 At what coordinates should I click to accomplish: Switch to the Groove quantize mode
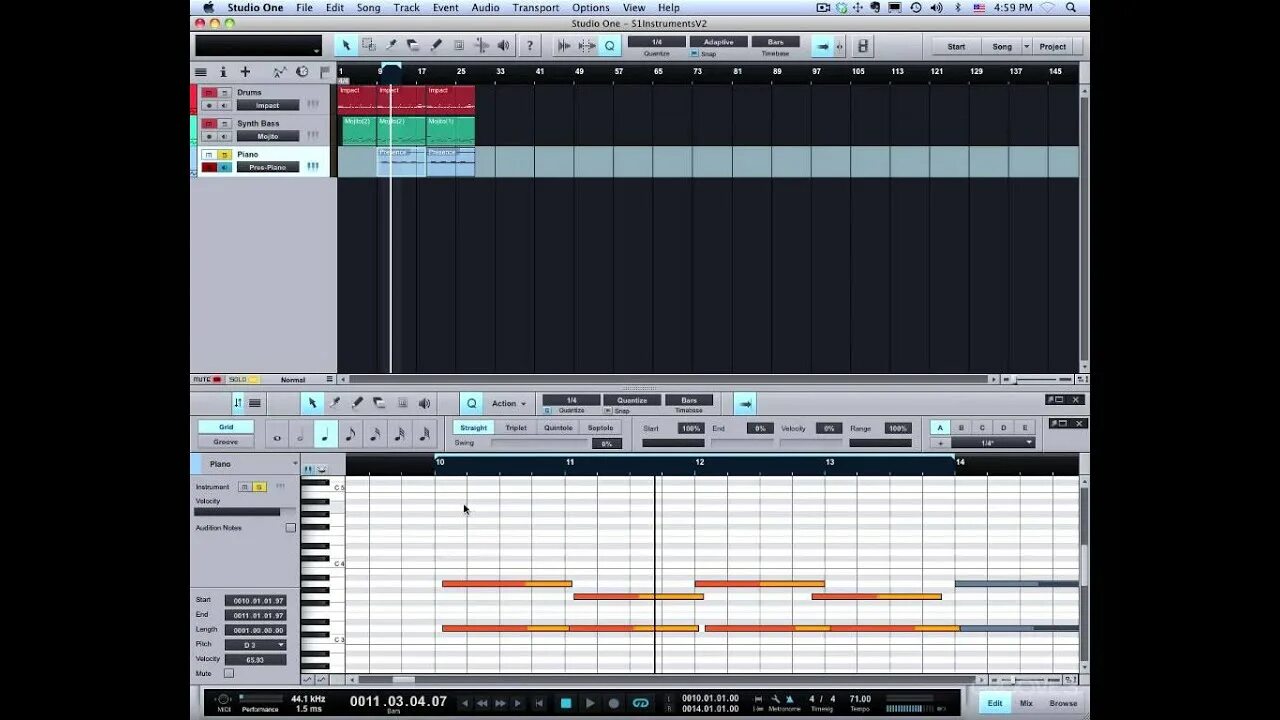click(226, 441)
